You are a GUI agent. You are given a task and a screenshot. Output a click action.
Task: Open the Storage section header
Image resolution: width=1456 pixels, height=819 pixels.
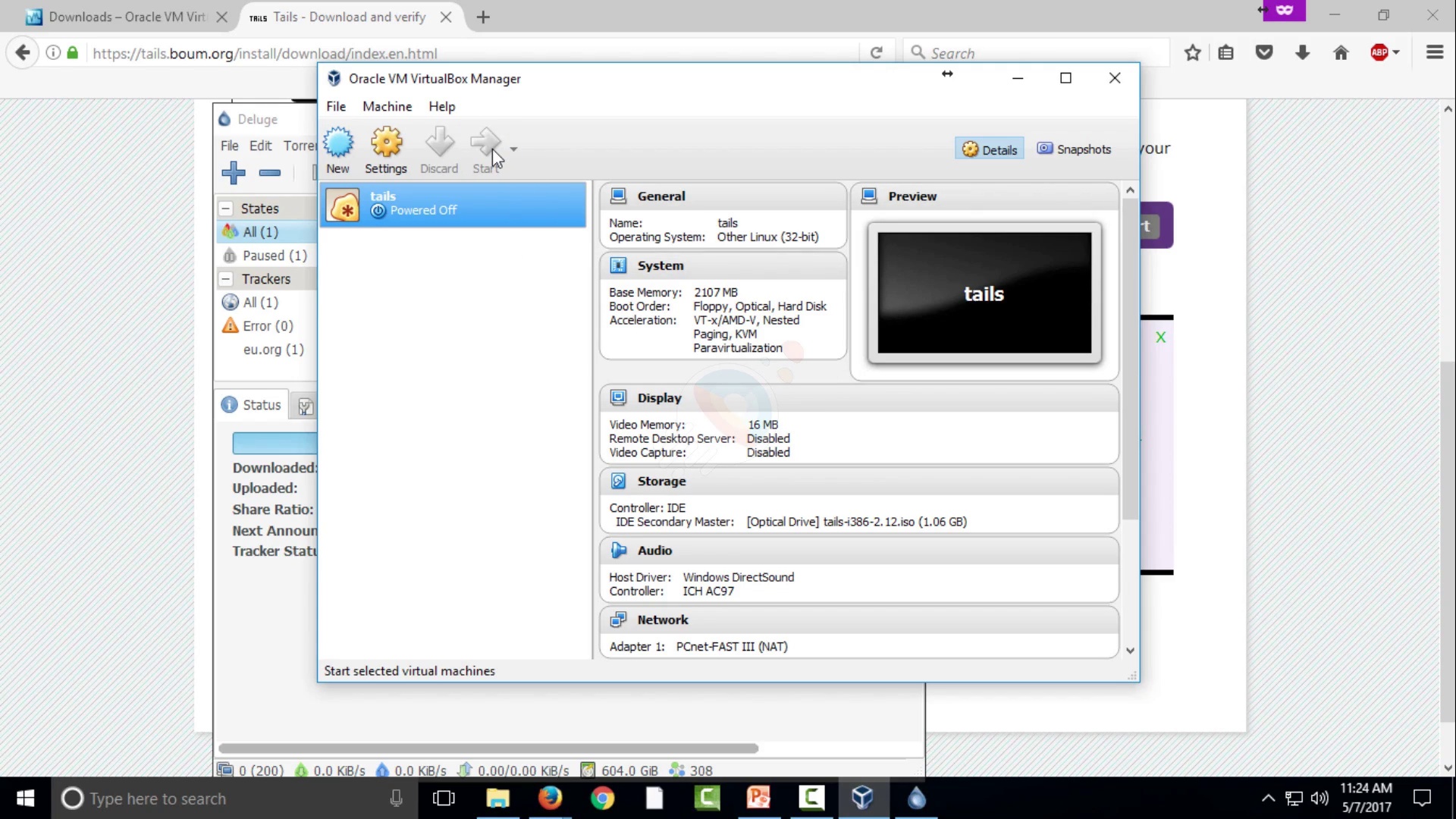[x=859, y=482]
